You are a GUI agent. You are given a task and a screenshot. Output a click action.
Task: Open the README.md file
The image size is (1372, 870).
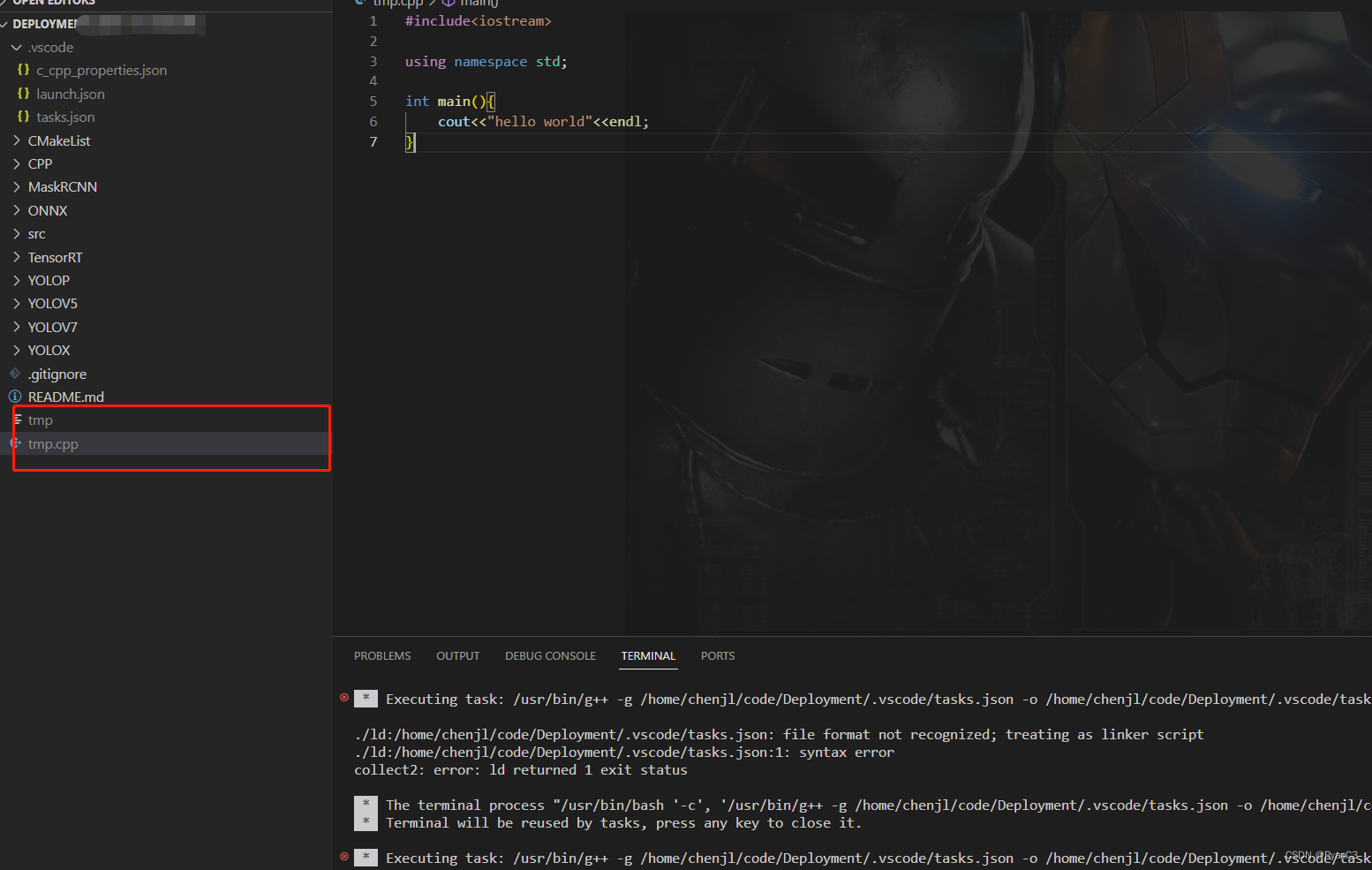66,397
